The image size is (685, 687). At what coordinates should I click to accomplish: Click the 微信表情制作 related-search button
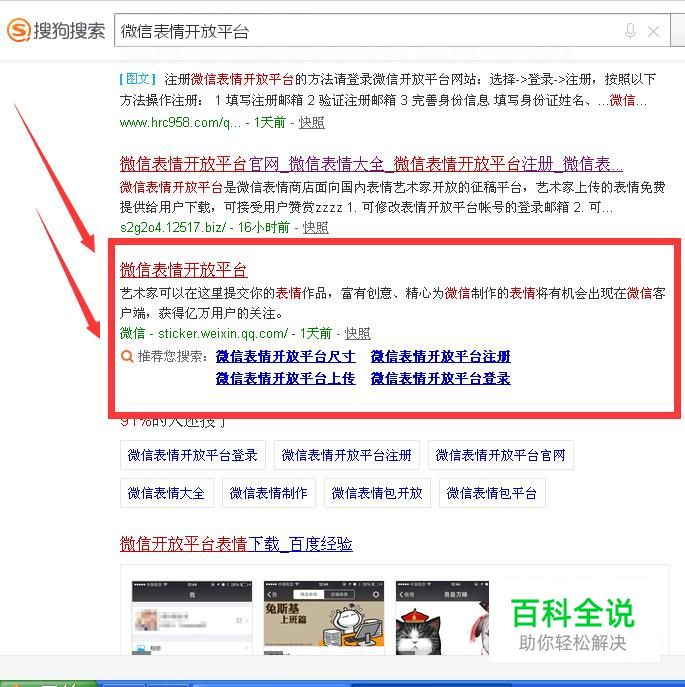[269, 493]
